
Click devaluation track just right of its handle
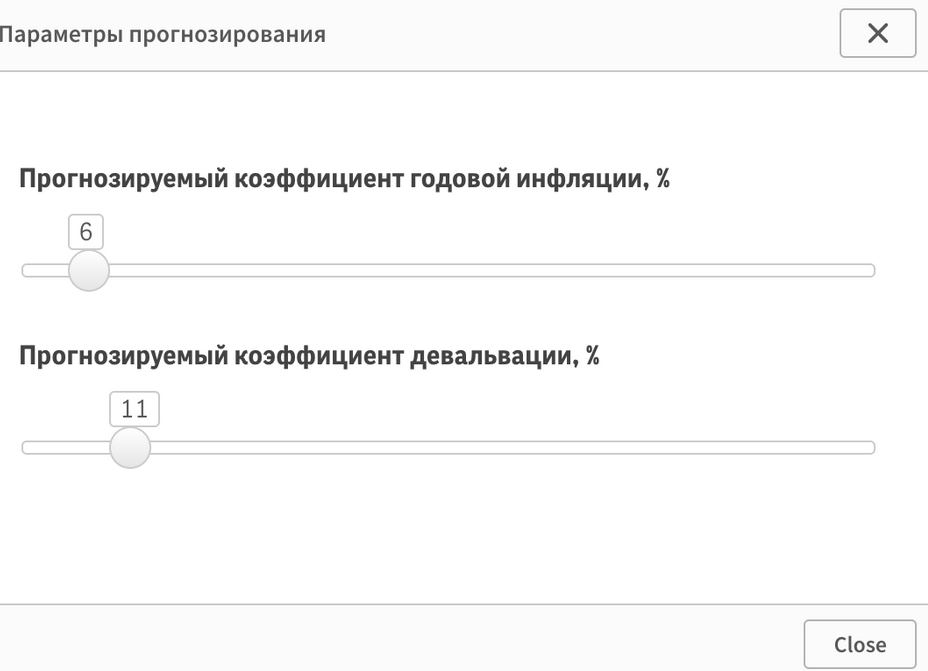click(x=172, y=447)
